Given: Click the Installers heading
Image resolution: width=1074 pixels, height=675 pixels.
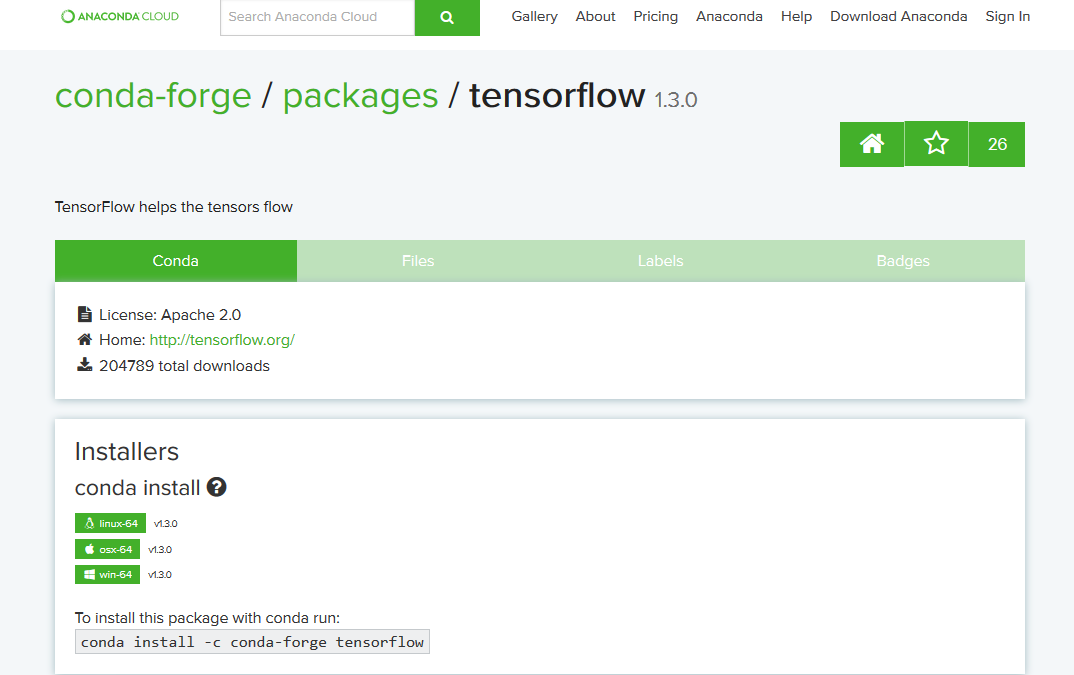Looking at the screenshot, I should [127, 452].
